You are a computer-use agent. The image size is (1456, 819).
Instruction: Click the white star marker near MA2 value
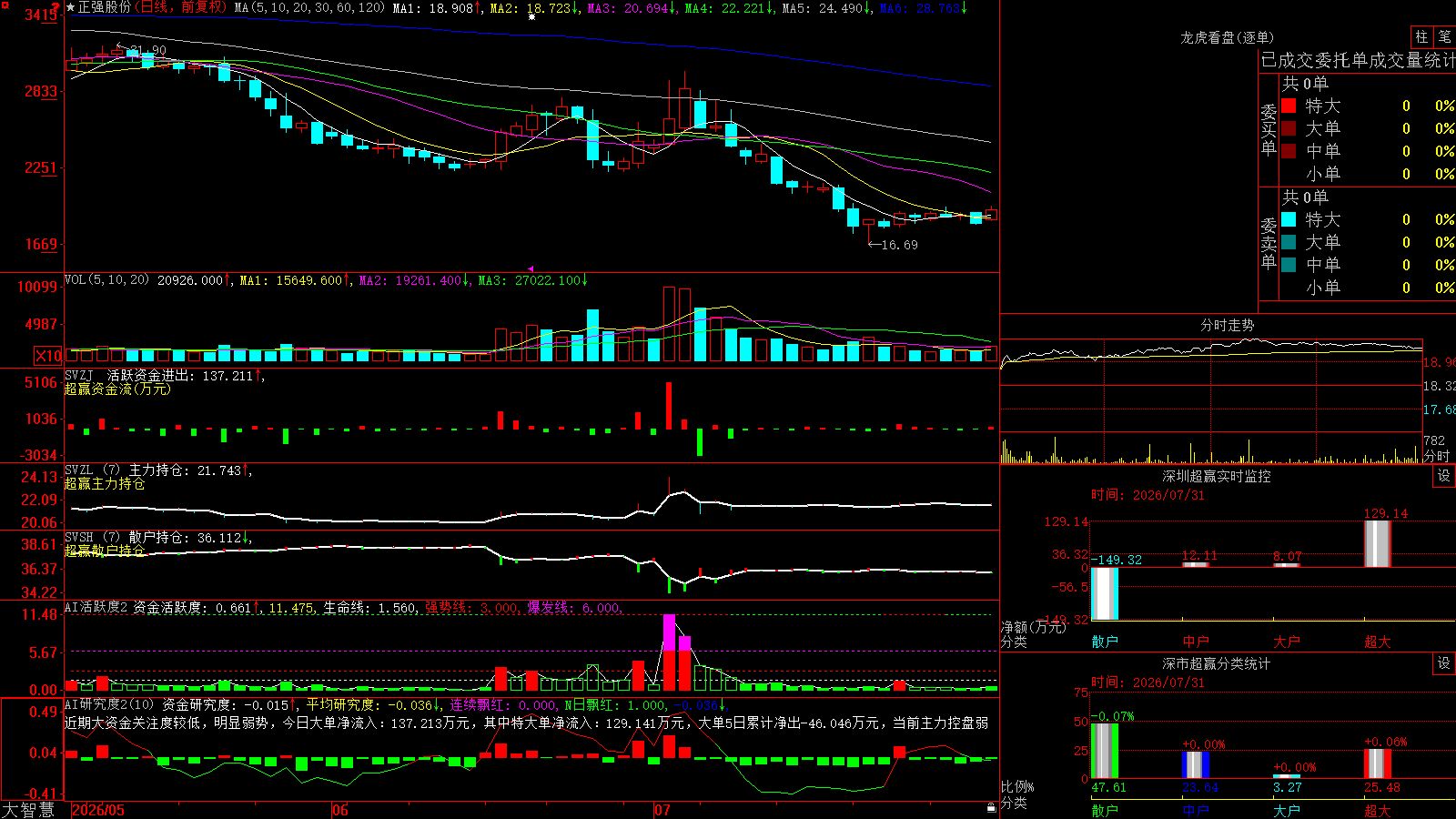[532, 16]
